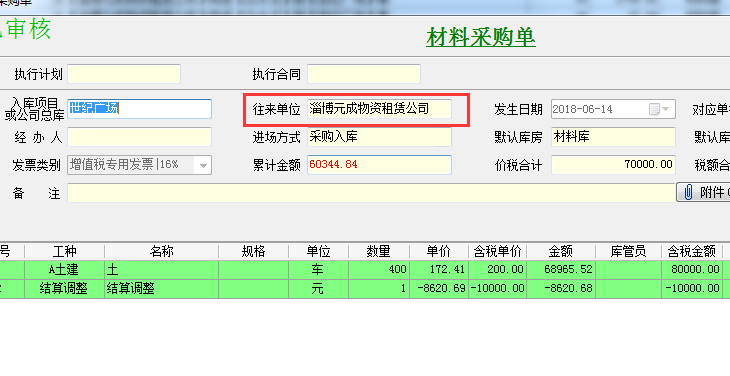Click the 经办人 input field
Viewport: 730px width, 376px height.
(139, 137)
